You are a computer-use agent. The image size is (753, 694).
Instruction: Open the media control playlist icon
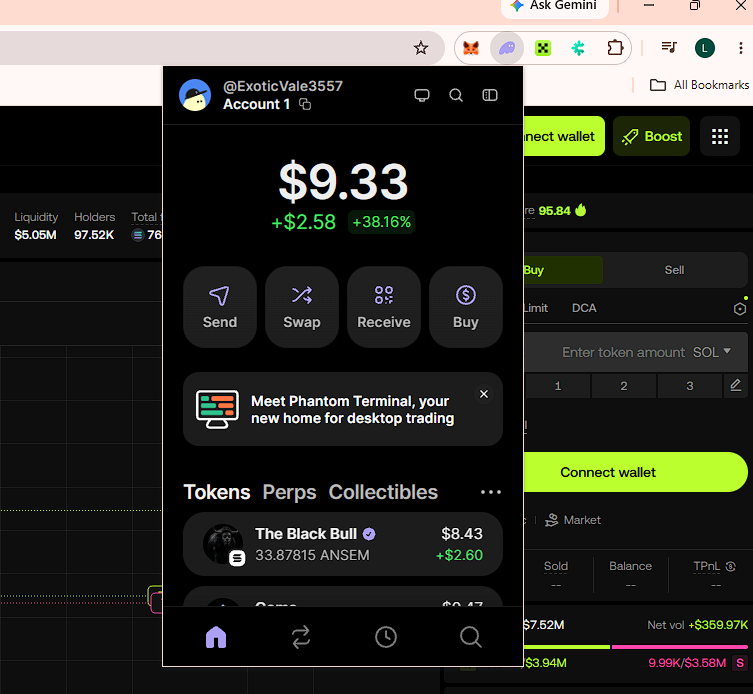(x=669, y=48)
